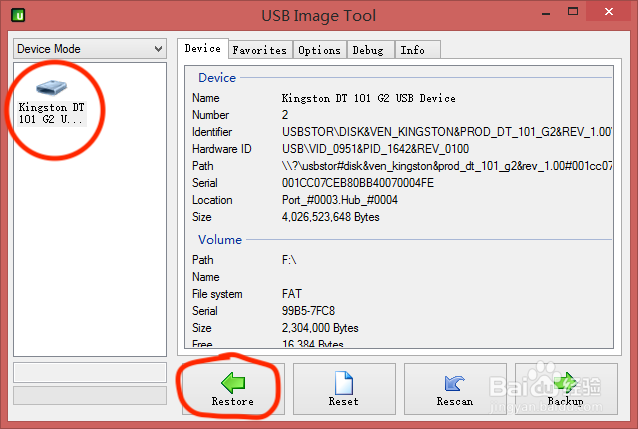Maximize the USB Image Tool window
Viewport: 638px width, 429px height.
(573, 12)
